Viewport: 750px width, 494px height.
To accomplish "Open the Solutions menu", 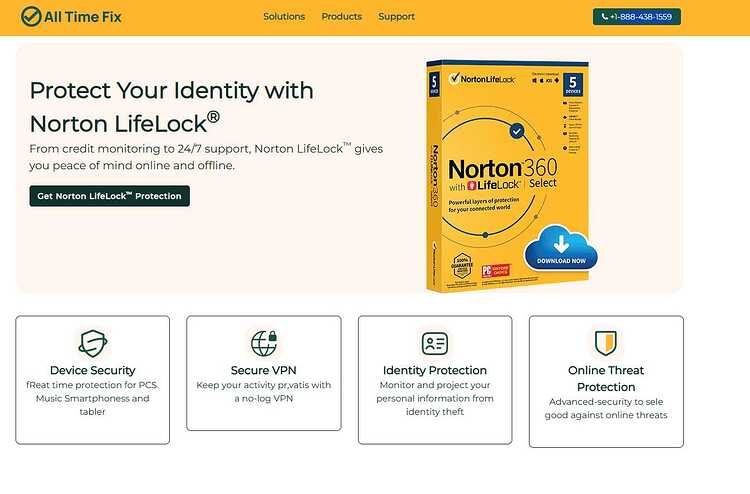I will (x=284, y=17).
